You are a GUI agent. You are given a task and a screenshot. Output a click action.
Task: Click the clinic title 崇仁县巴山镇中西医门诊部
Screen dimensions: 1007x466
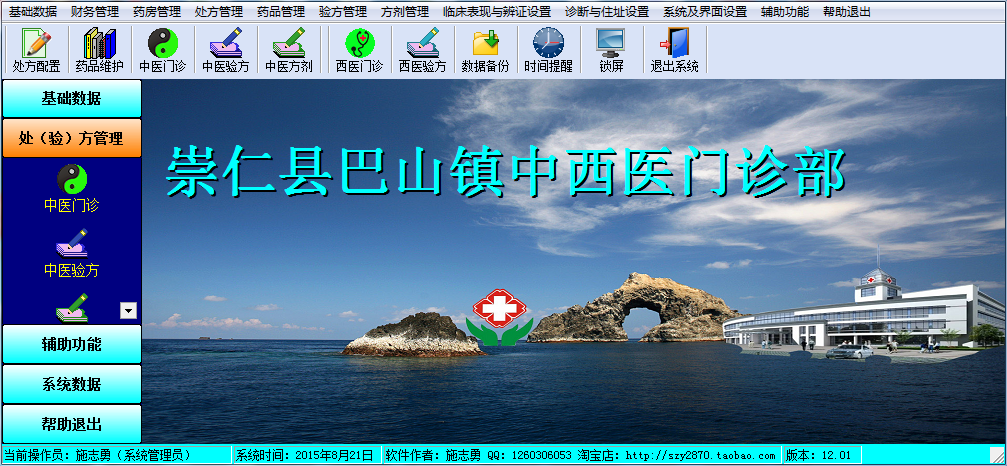(x=506, y=171)
